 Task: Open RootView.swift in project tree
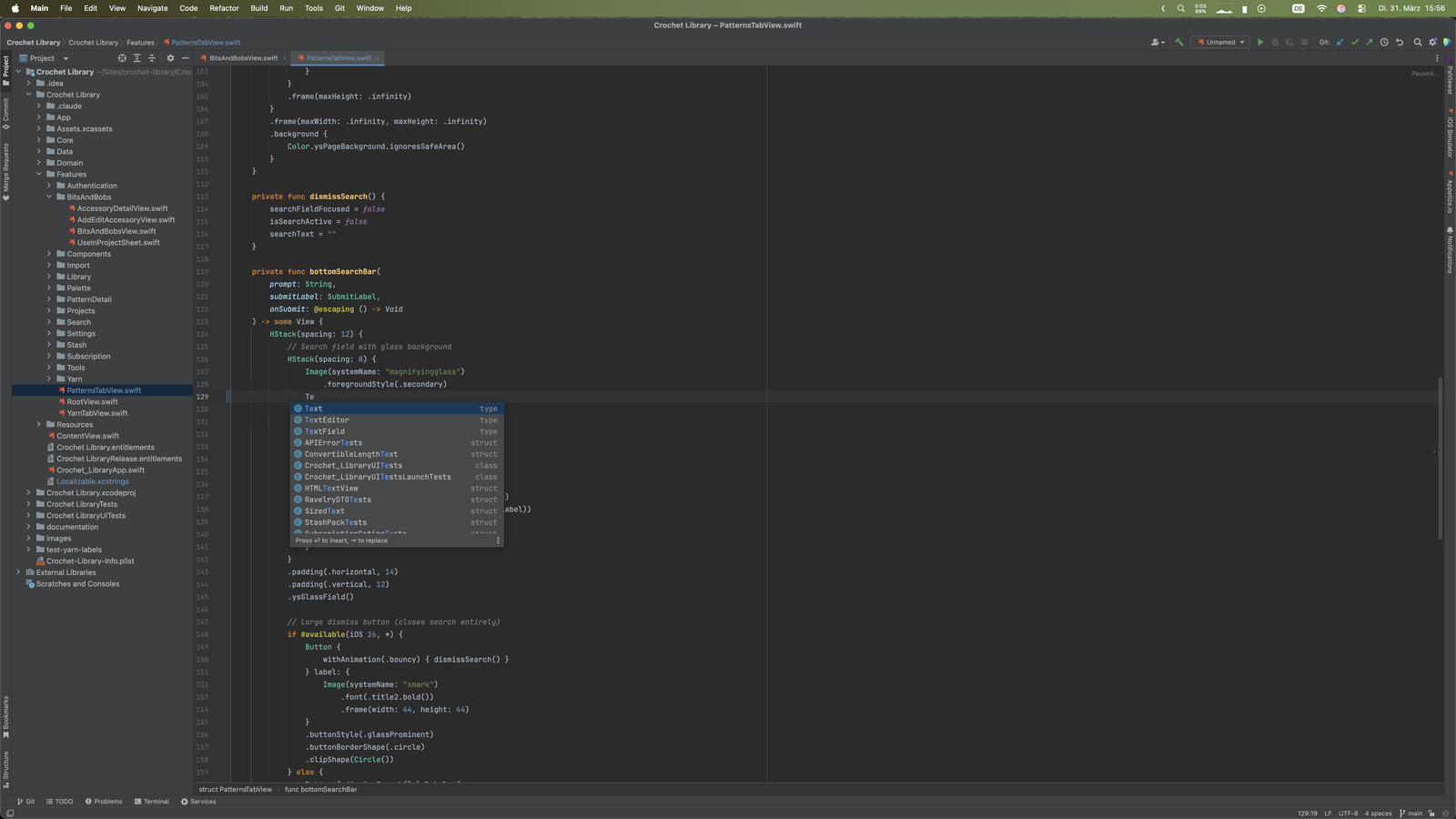click(x=92, y=401)
